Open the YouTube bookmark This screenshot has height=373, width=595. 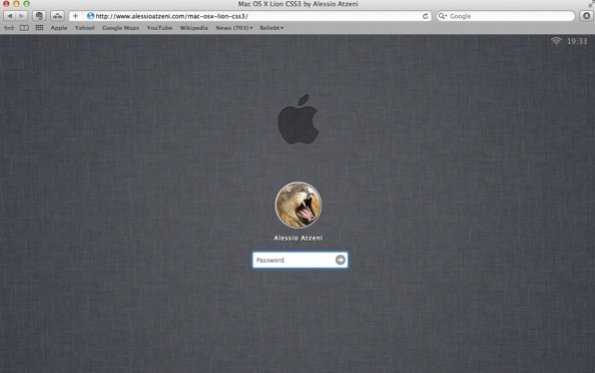click(159, 28)
